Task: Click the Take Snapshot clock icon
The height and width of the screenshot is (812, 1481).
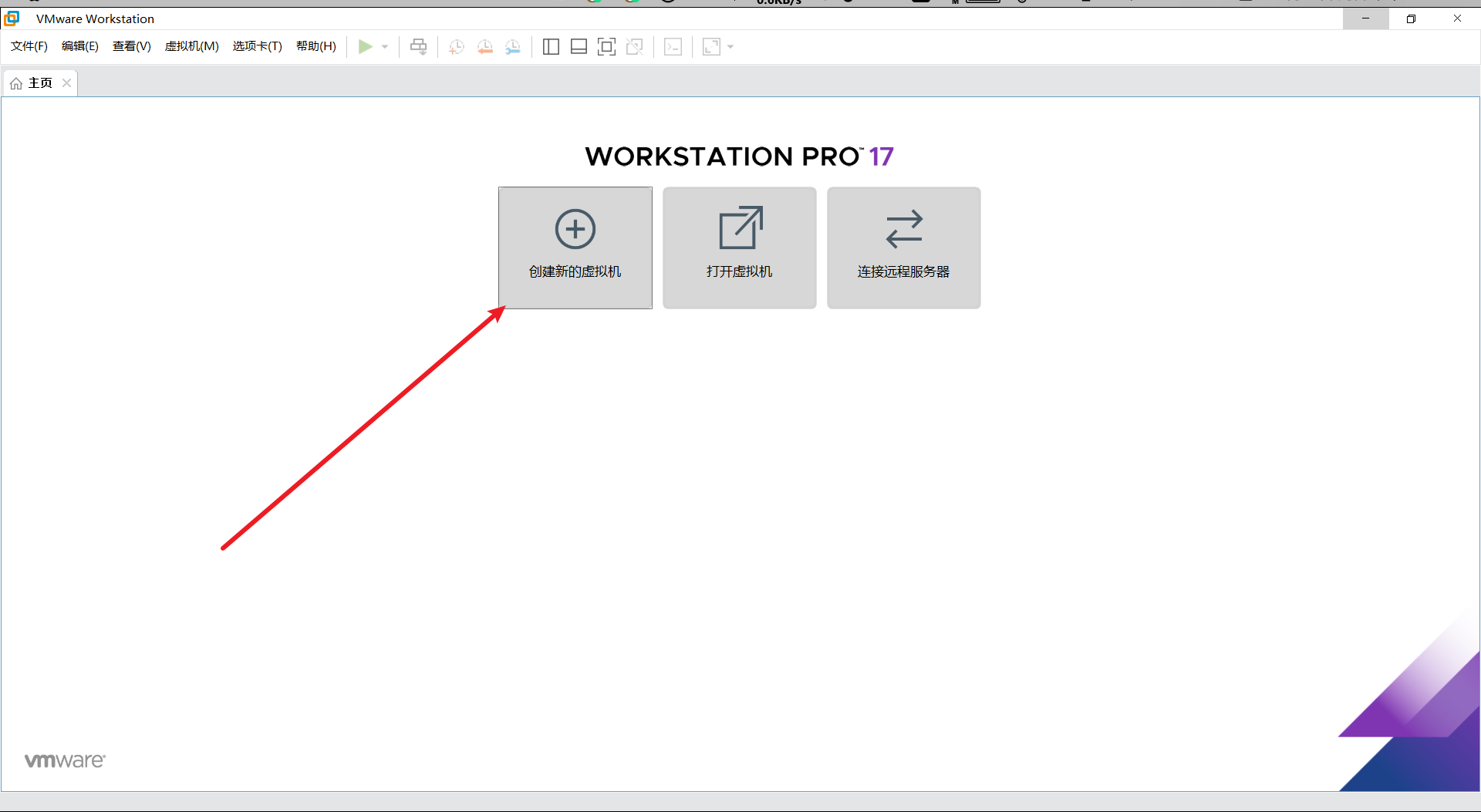Action: click(457, 47)
